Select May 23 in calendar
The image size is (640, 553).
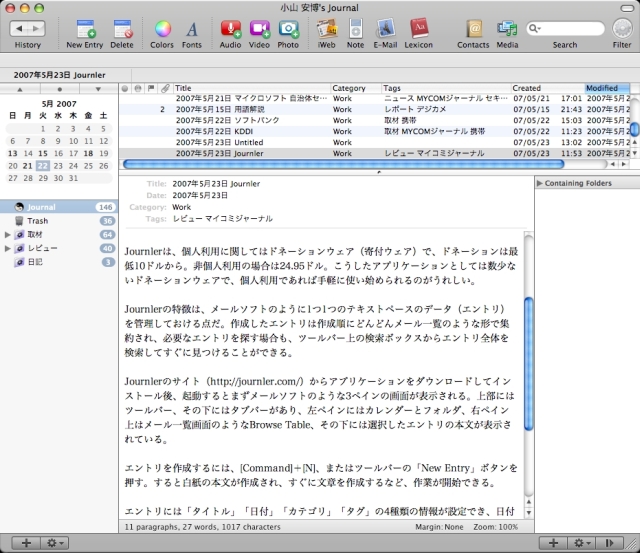pos(58,166)
